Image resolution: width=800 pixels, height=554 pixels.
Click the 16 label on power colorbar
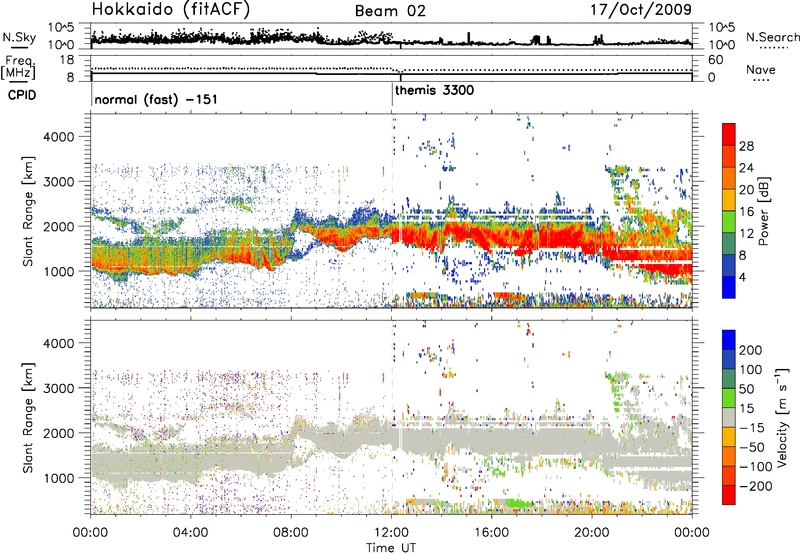click(746, 212)
